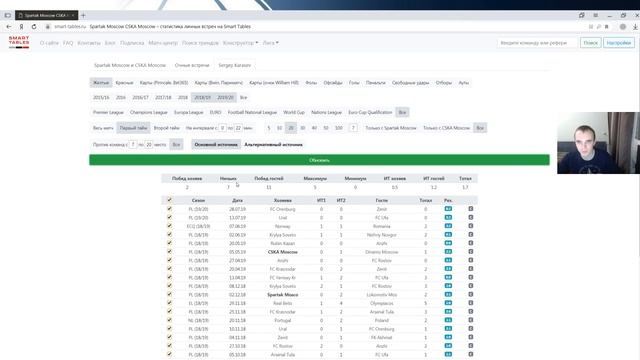640x360 pixels.
Task: Click dark details icon for Rubin Kazan 20.05.19 row
Action: tap(471, 243)
